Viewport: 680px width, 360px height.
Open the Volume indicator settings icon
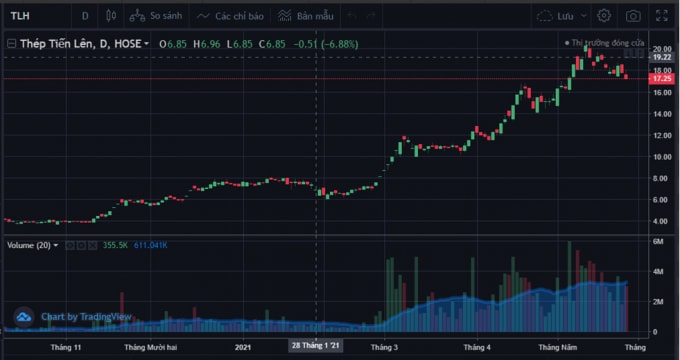point(81,245)
